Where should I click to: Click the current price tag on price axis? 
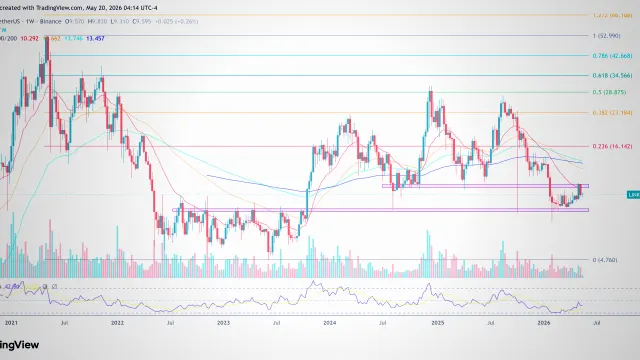[x=633, y=195]
